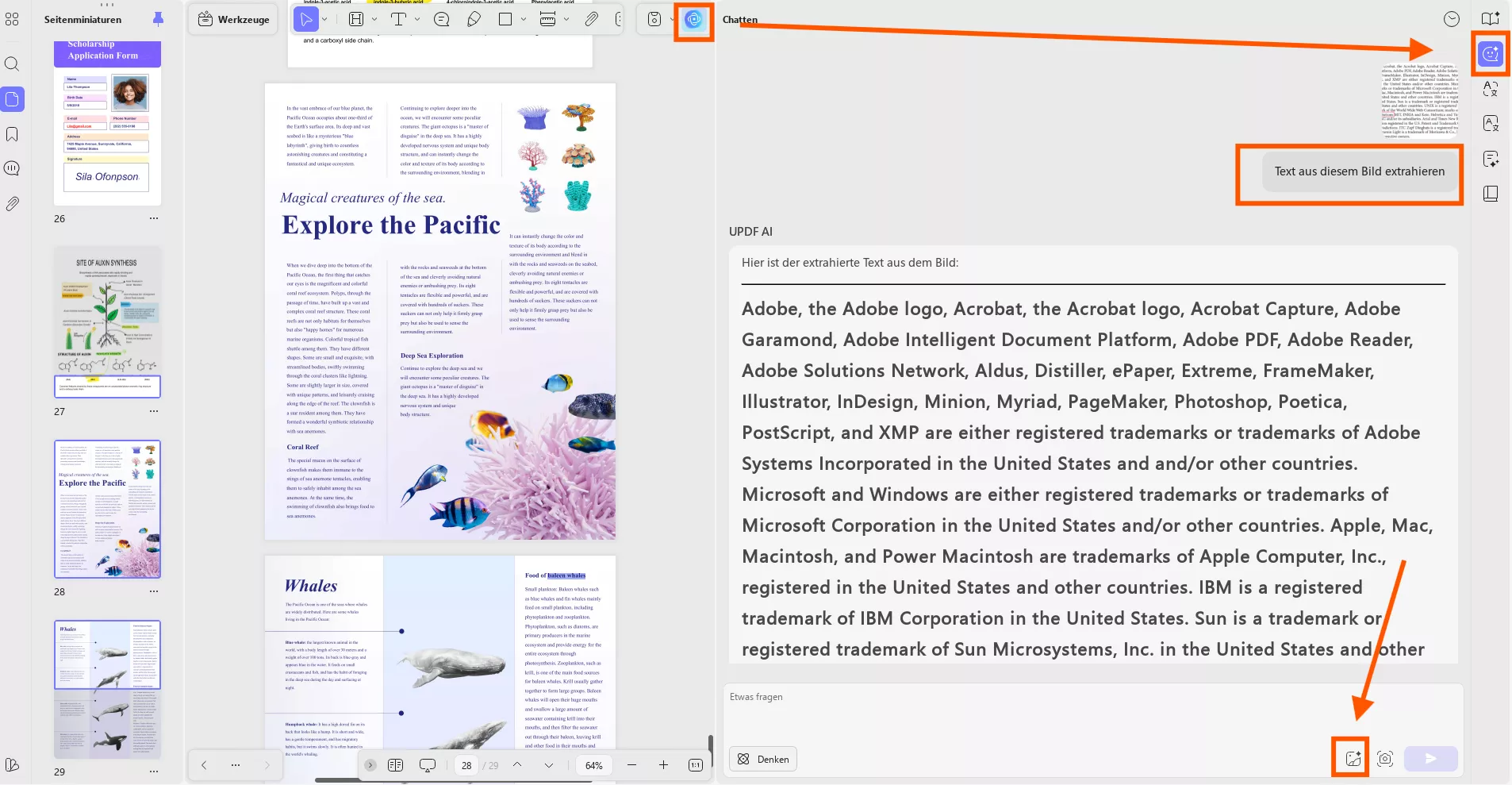
Task: Select the text (T) tool
Action: click(x=398, y=19)
